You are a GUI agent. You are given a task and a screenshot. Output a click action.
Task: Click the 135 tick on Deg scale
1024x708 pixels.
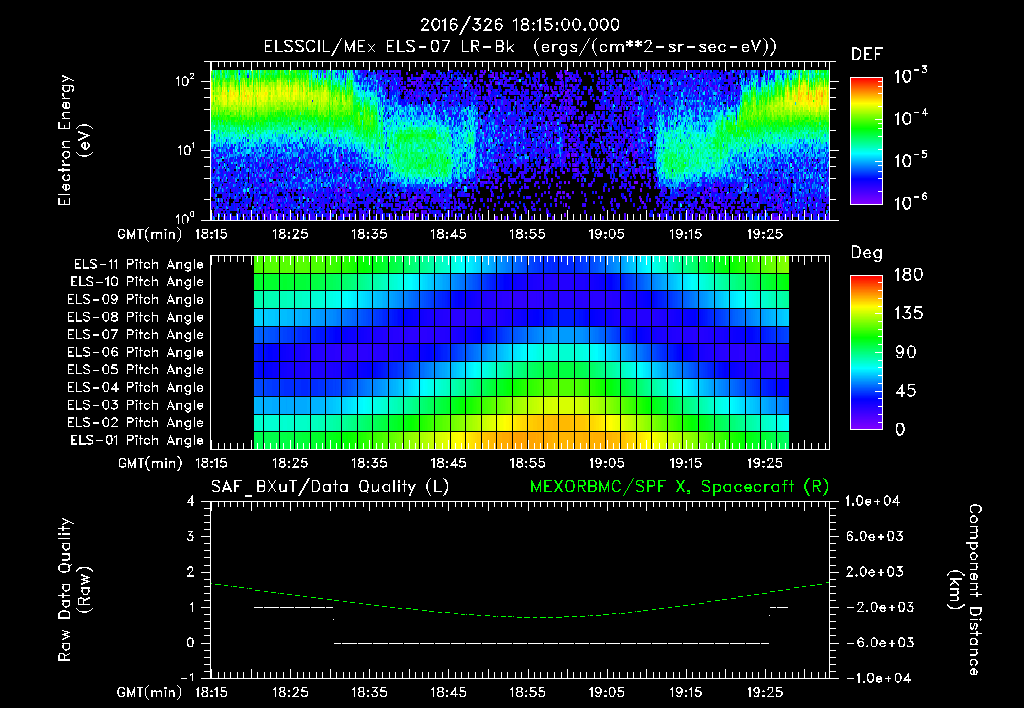tap(908, 313)
